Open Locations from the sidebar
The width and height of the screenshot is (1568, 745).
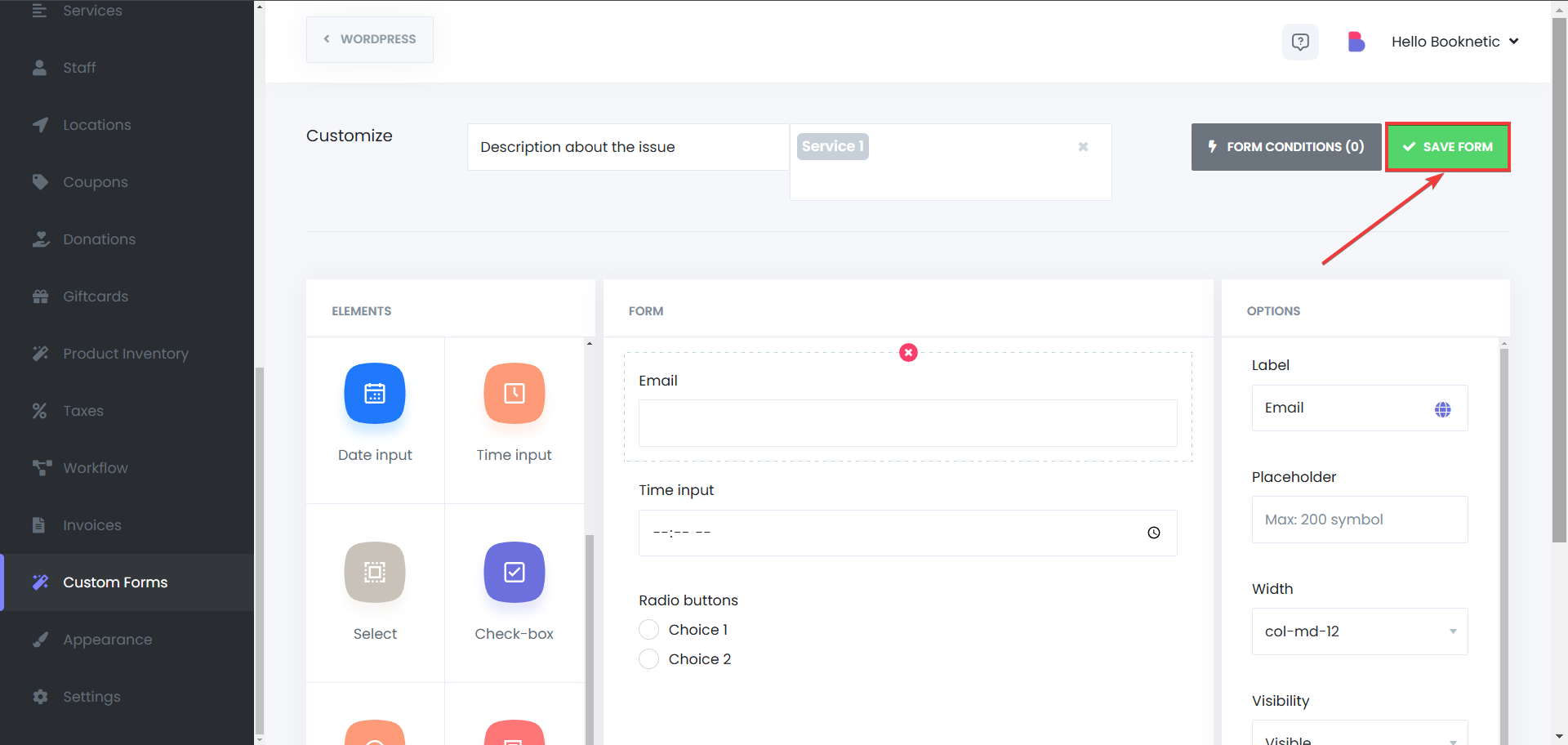(127, 125)
